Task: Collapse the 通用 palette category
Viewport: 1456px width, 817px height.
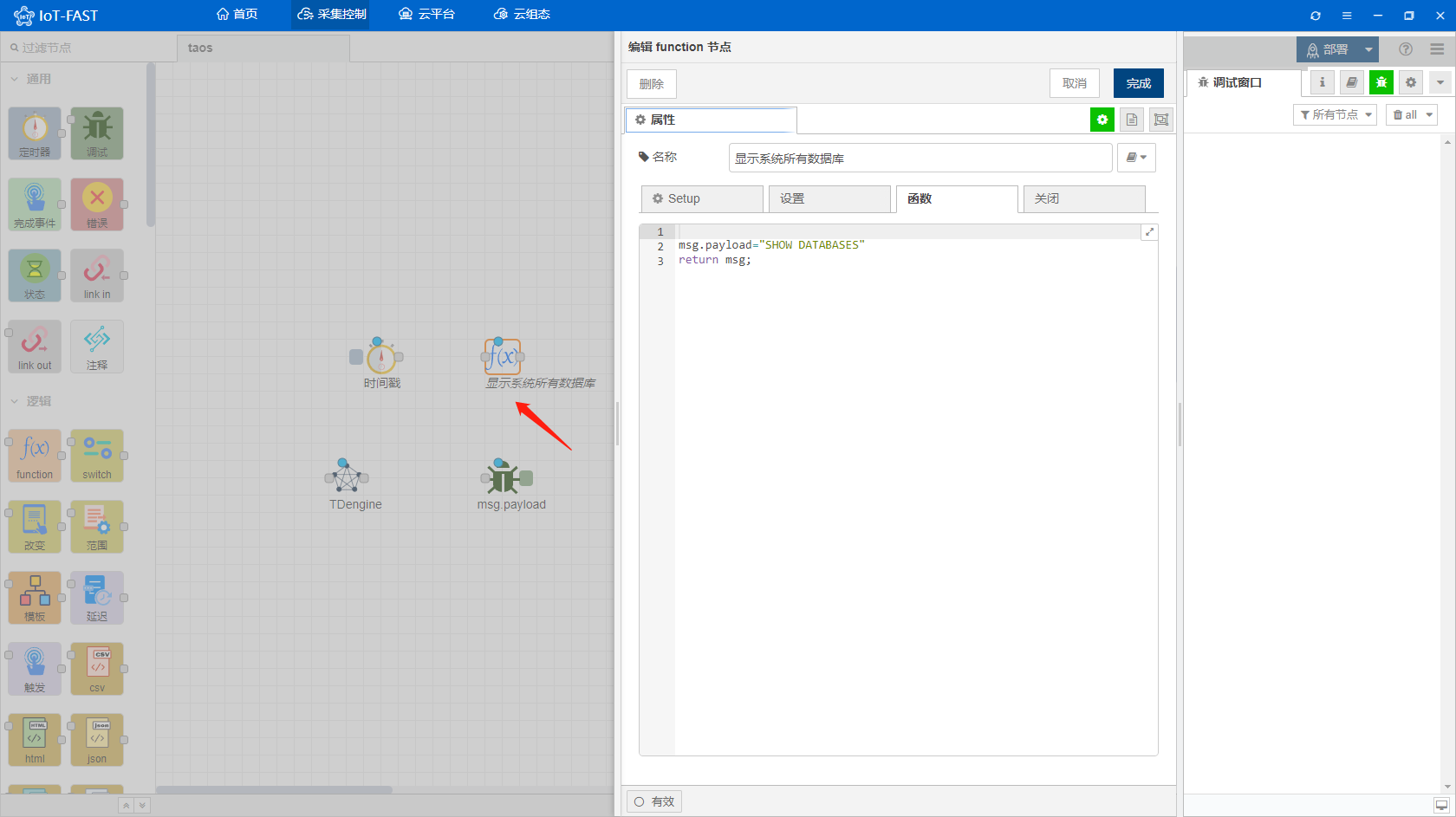Action: coord(30,79)
